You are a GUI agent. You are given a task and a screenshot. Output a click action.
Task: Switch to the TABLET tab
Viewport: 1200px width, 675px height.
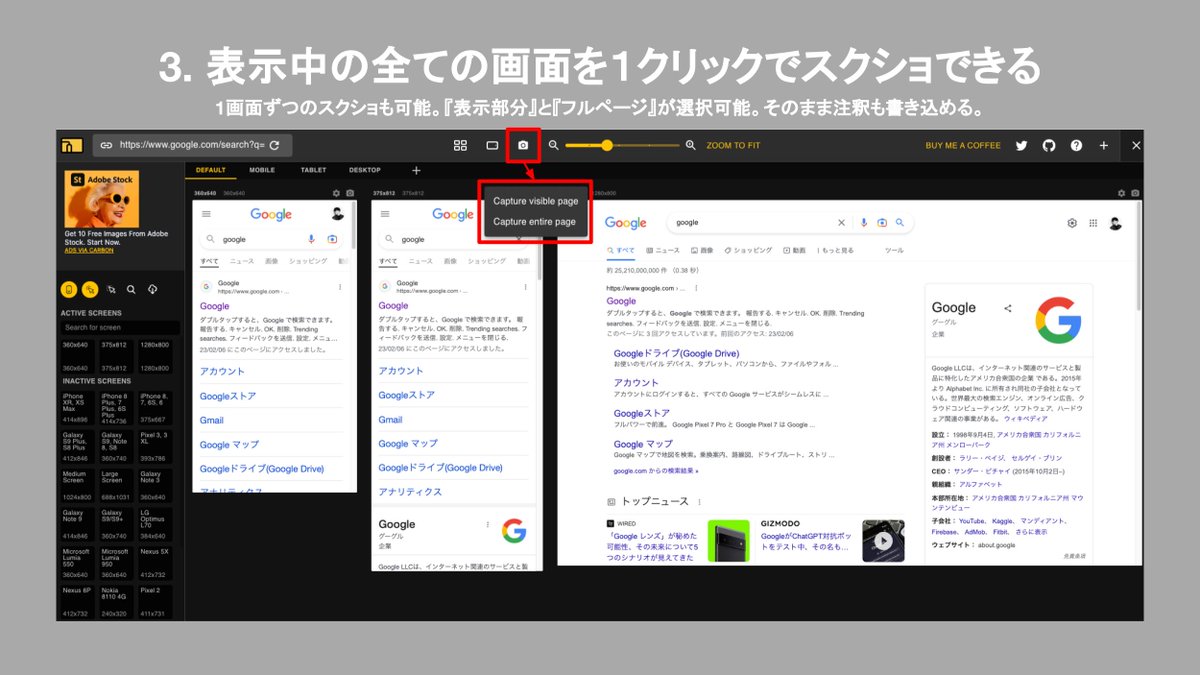point(314,170)
